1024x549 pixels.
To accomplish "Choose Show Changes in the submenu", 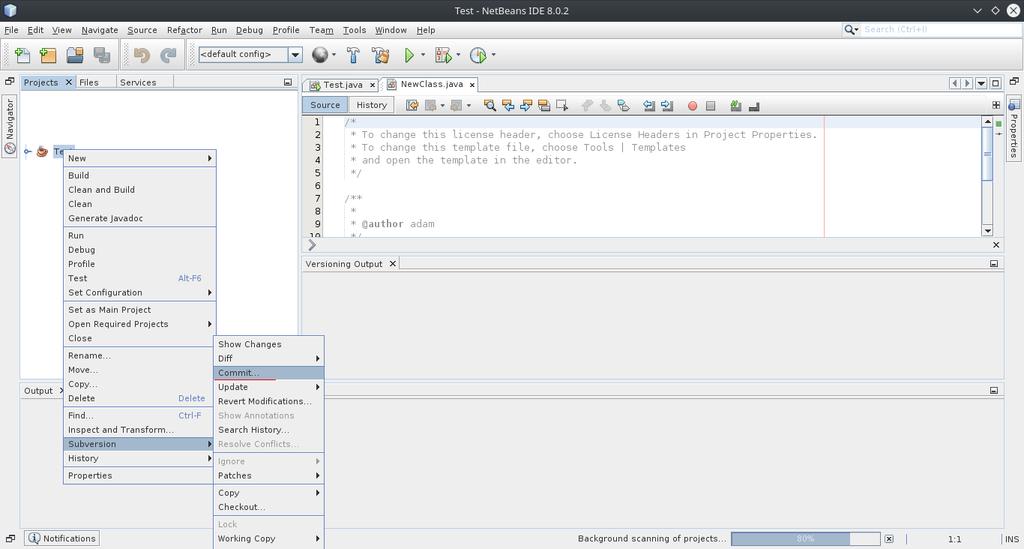I will (268, 344).
